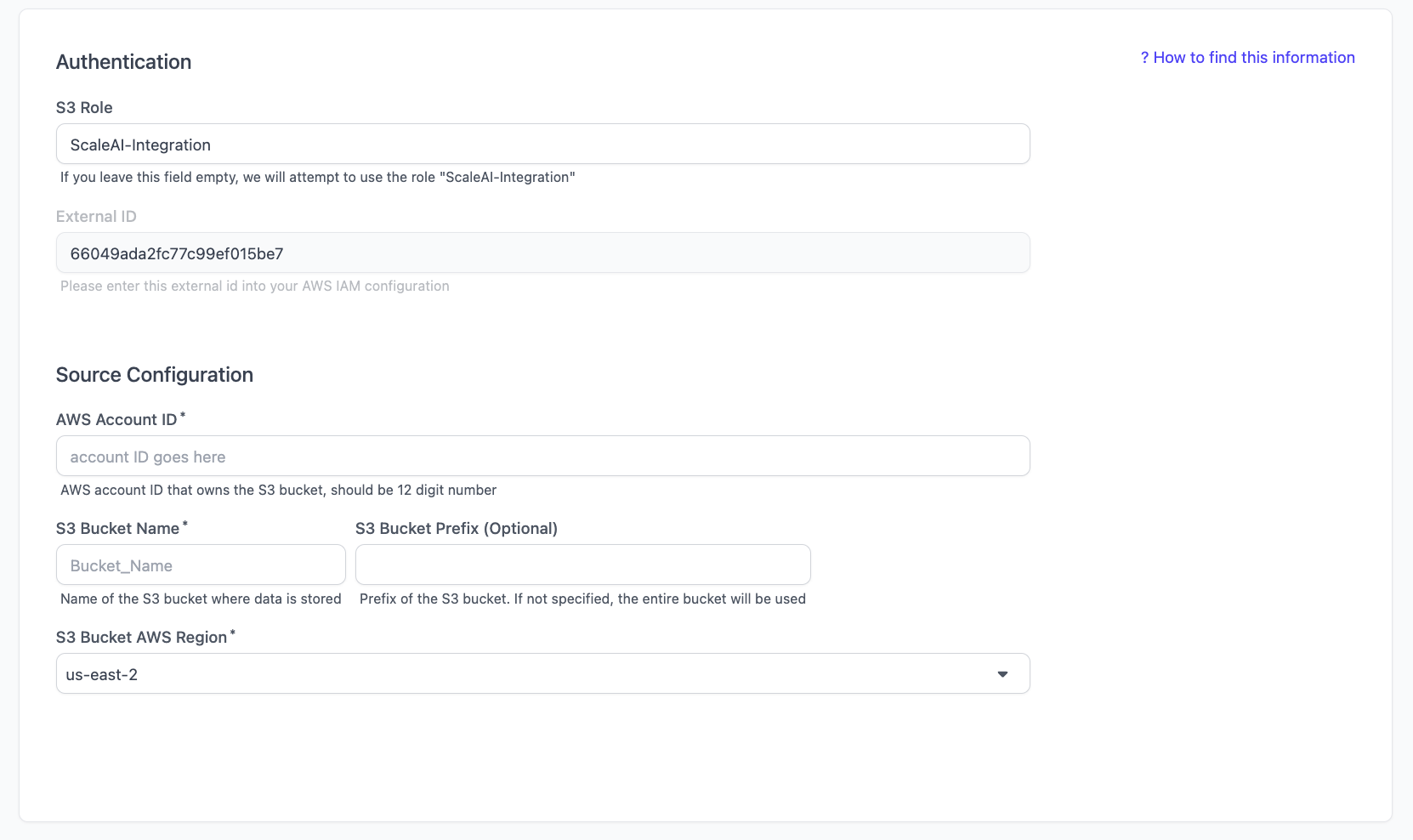Click the S3 Bucket Prefix input box

582,565
